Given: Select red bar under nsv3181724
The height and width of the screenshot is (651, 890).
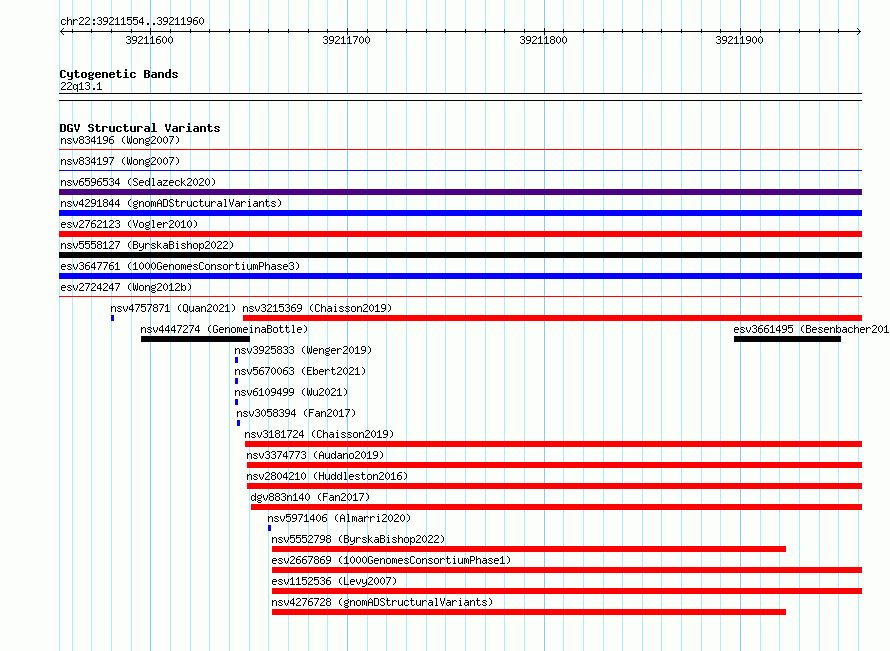Looking at the screenshot, I should coord(553,444).
